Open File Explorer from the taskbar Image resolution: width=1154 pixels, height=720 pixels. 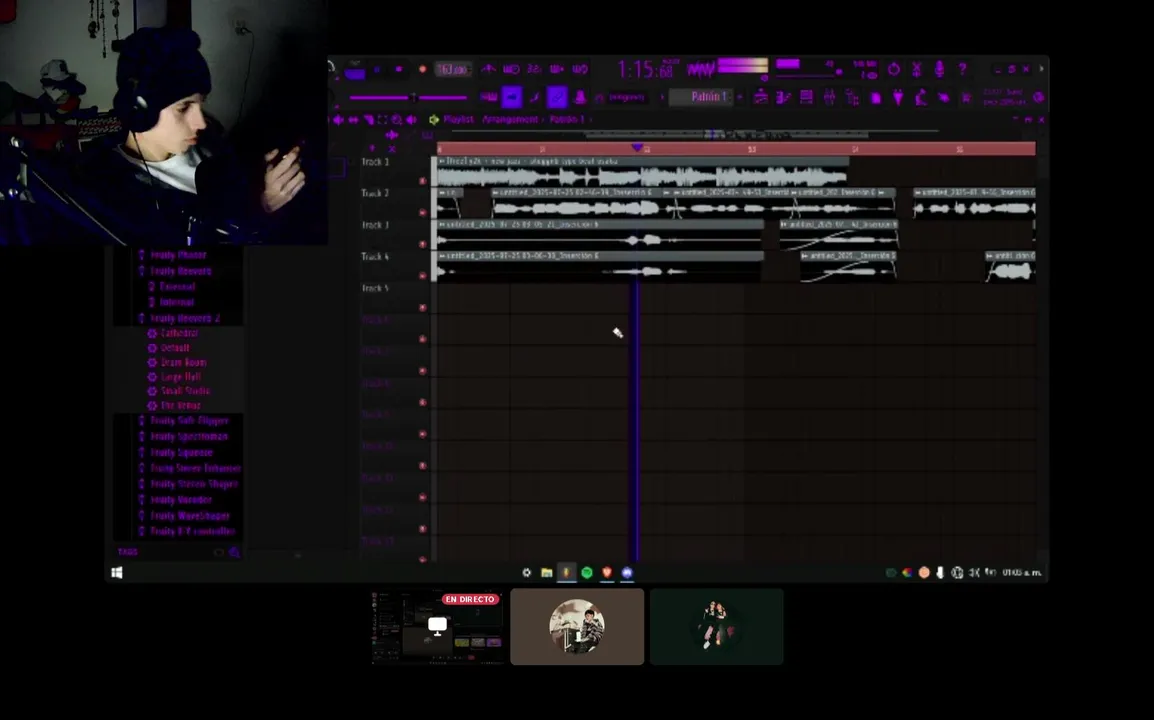pyautogui.click(x=546, y=572)
